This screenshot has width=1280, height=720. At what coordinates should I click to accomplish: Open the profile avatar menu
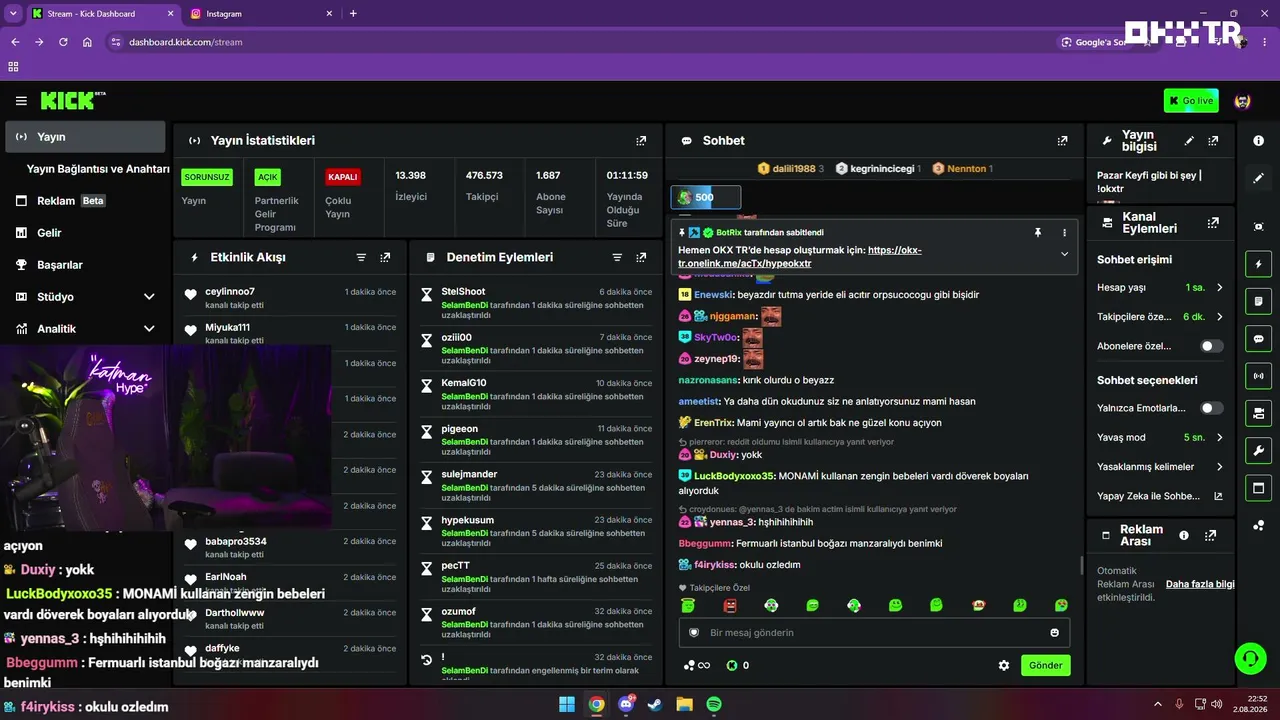tap(1243, 101)
